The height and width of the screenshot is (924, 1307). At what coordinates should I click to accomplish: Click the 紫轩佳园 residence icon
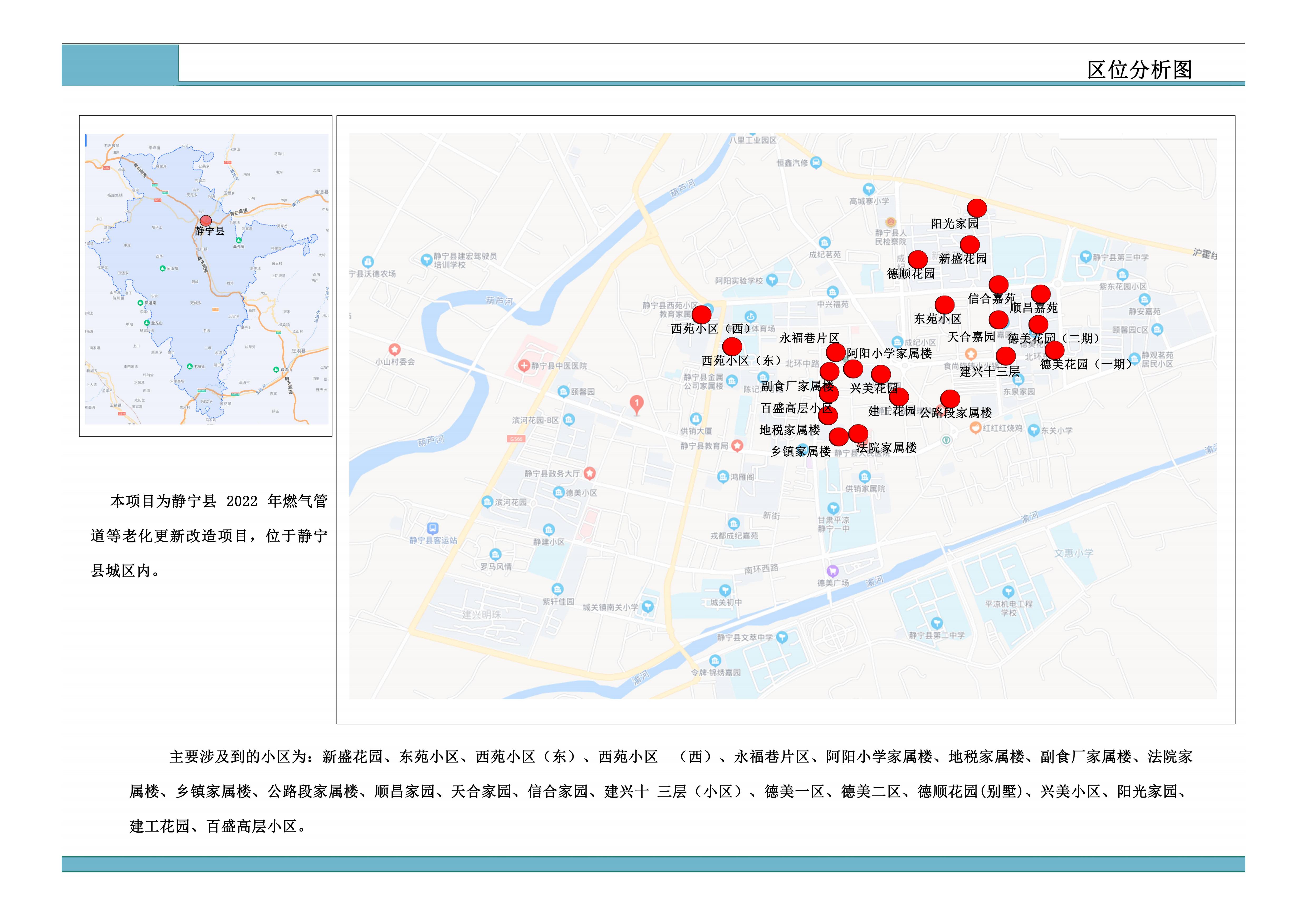(x=557, y=589)
